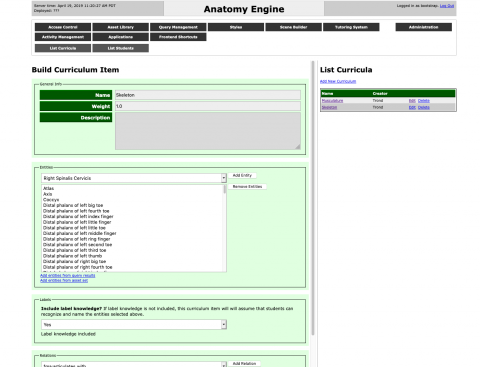Select Distal phalanx of left thumb
This screenshot has height=367, width=480.
pos(72,256)
